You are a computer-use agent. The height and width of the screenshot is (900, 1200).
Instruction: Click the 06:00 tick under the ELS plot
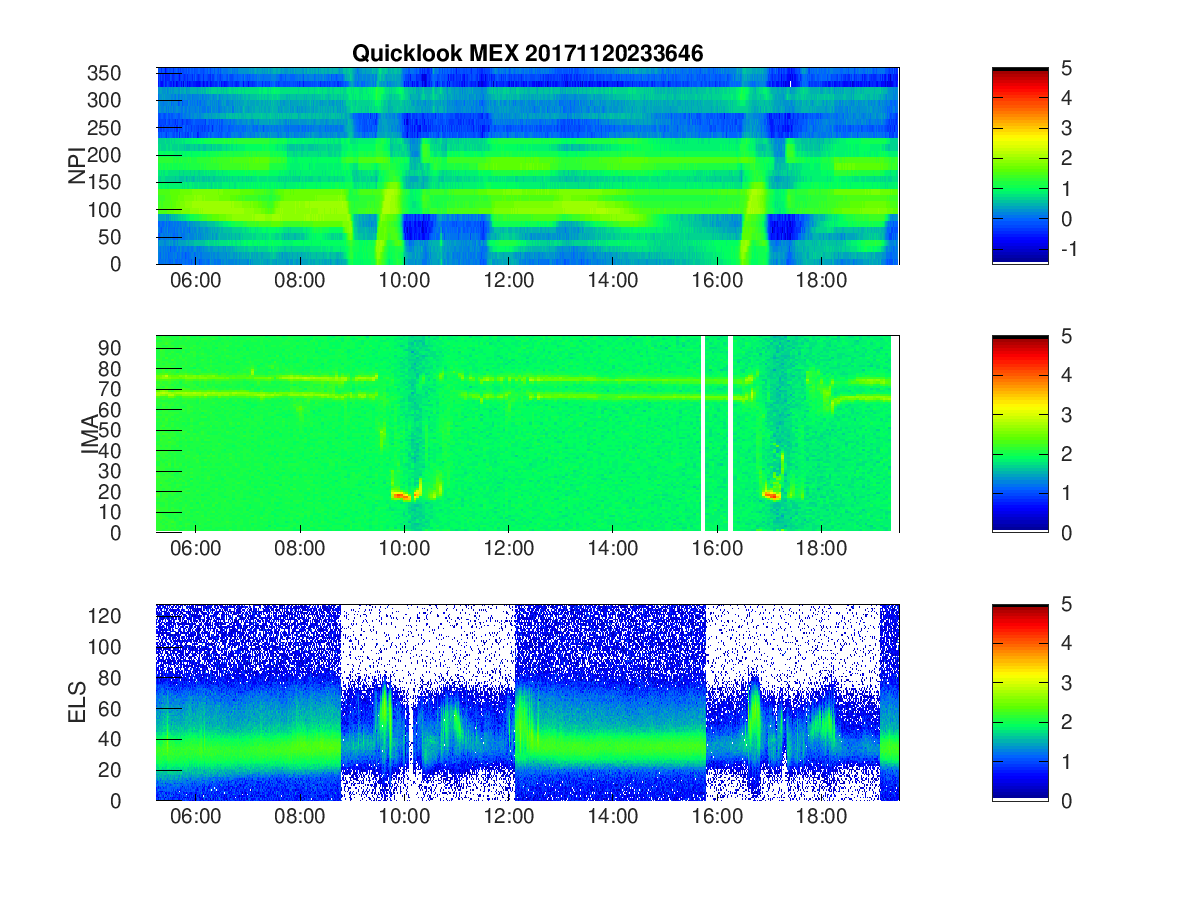click(196, 817)
